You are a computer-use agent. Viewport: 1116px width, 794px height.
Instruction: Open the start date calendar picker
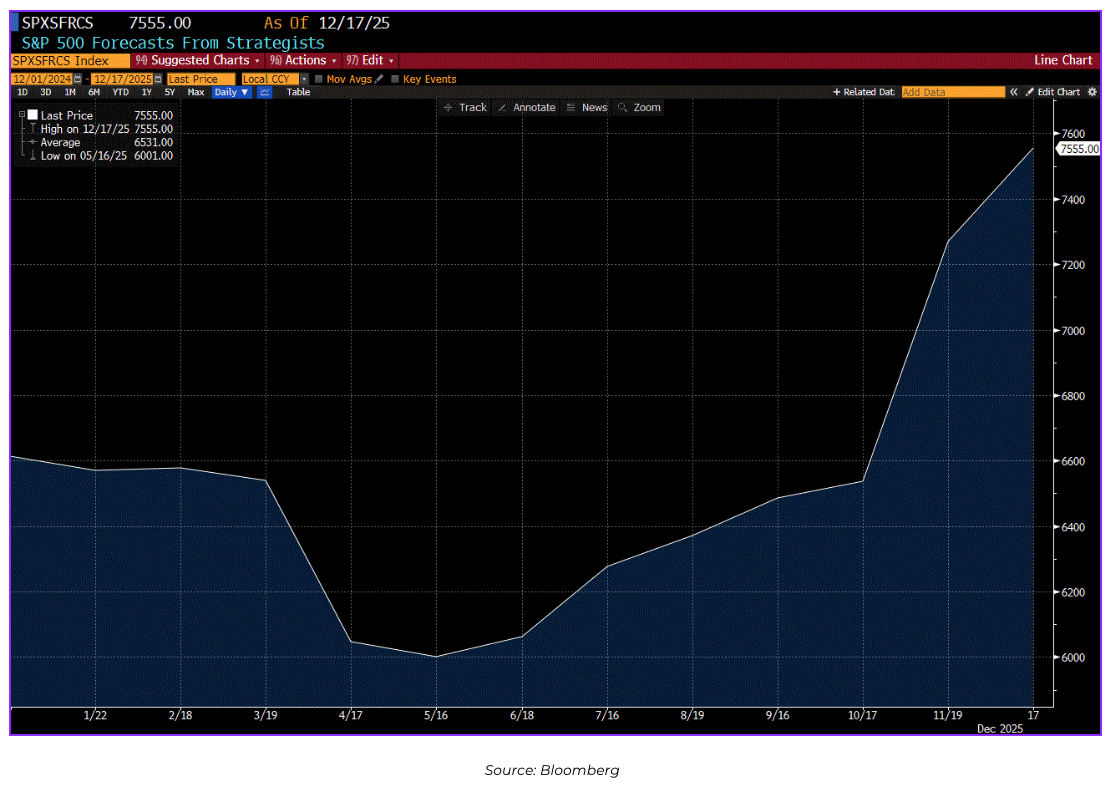point(75,79)
